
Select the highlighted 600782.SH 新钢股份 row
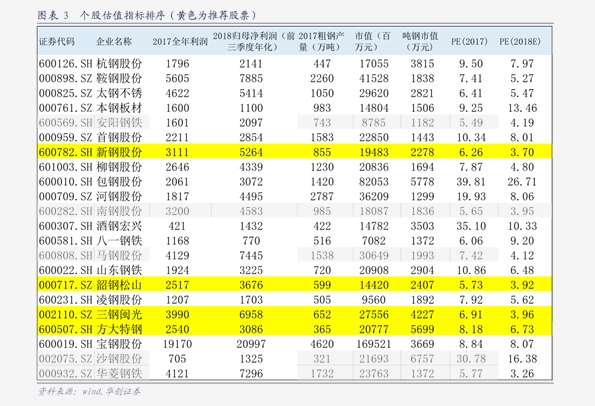coord(294,152)
